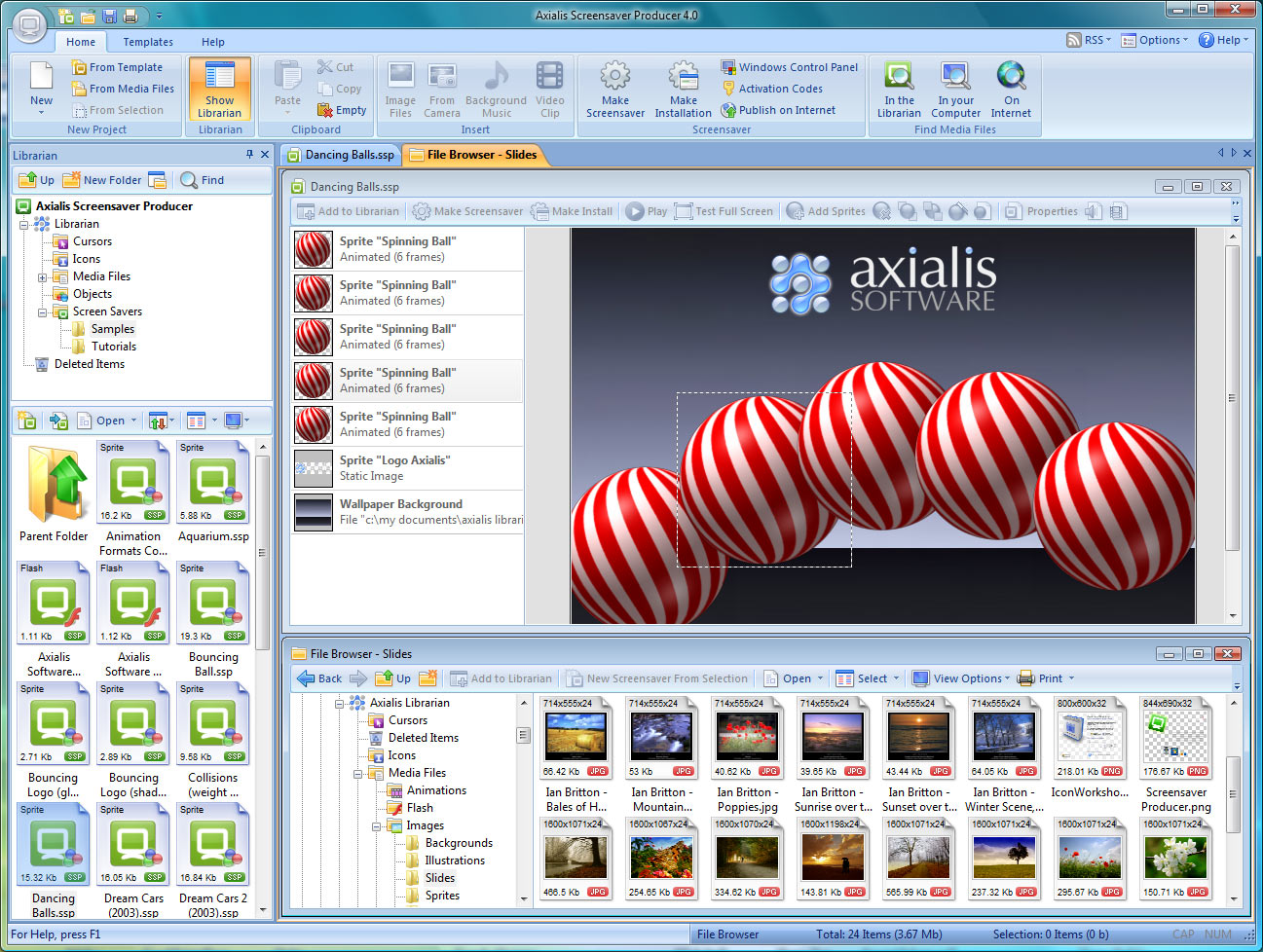Click the Publish on Internet icon

point(778,110)
